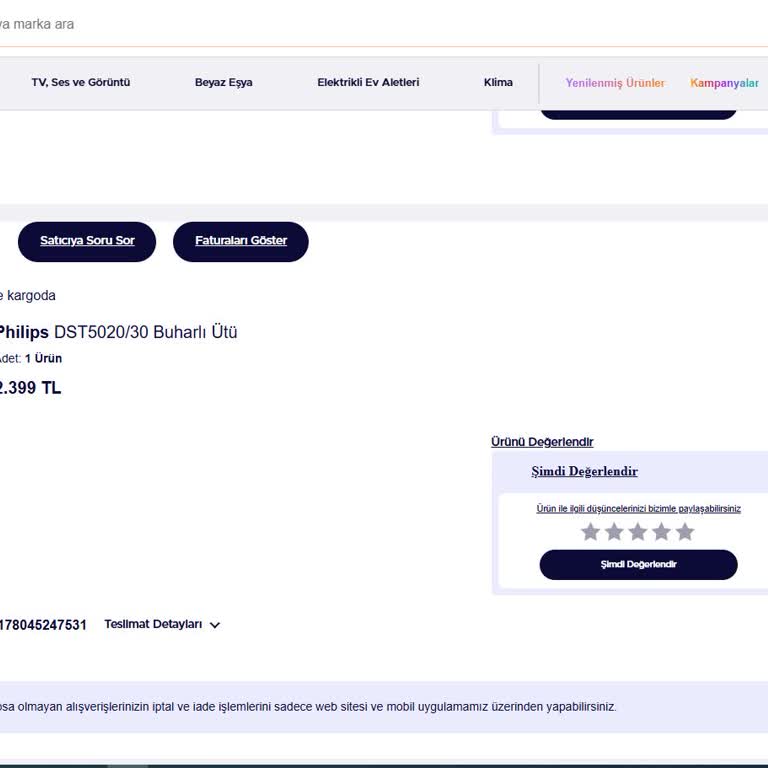
Task: Expand the Teslimat Detayları section
Action: point(162,624)
